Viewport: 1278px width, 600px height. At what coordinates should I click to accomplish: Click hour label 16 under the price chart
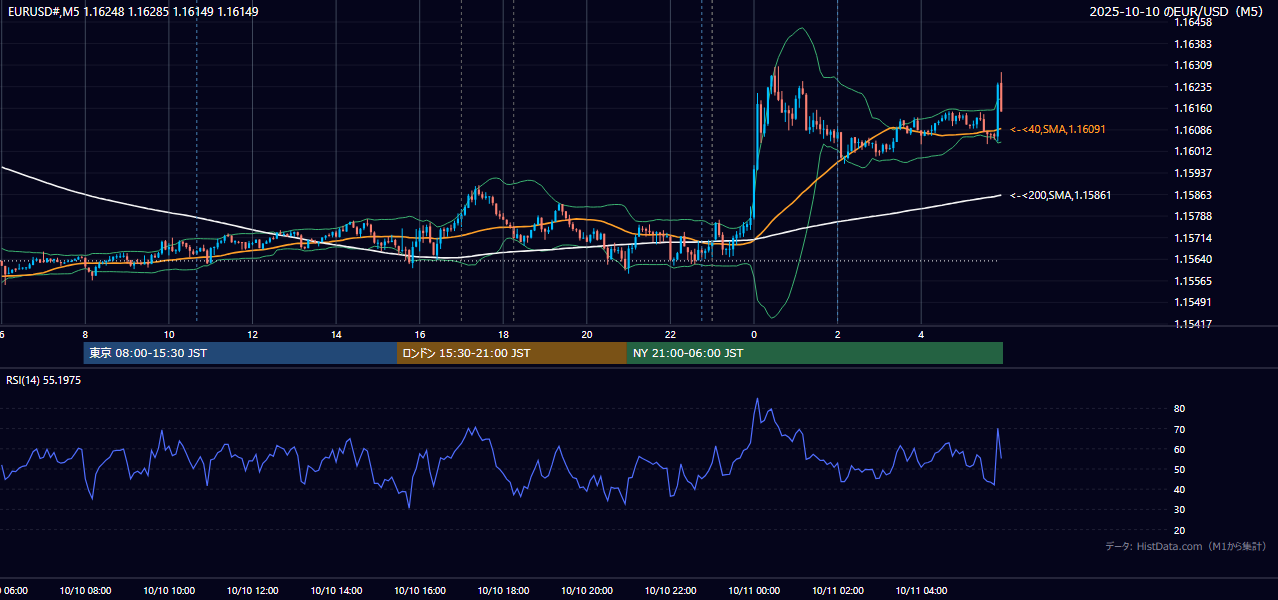[x=420, y=335]
